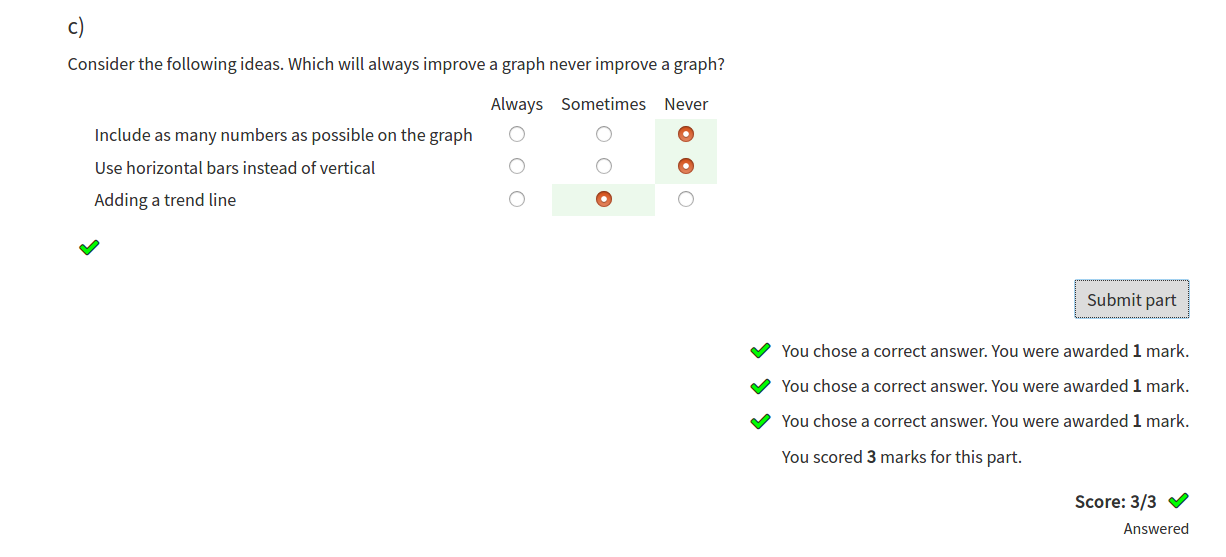The height and width of the screenshot is (557, 1226).
Task: Click the Never column header
Action: [686, 104]
